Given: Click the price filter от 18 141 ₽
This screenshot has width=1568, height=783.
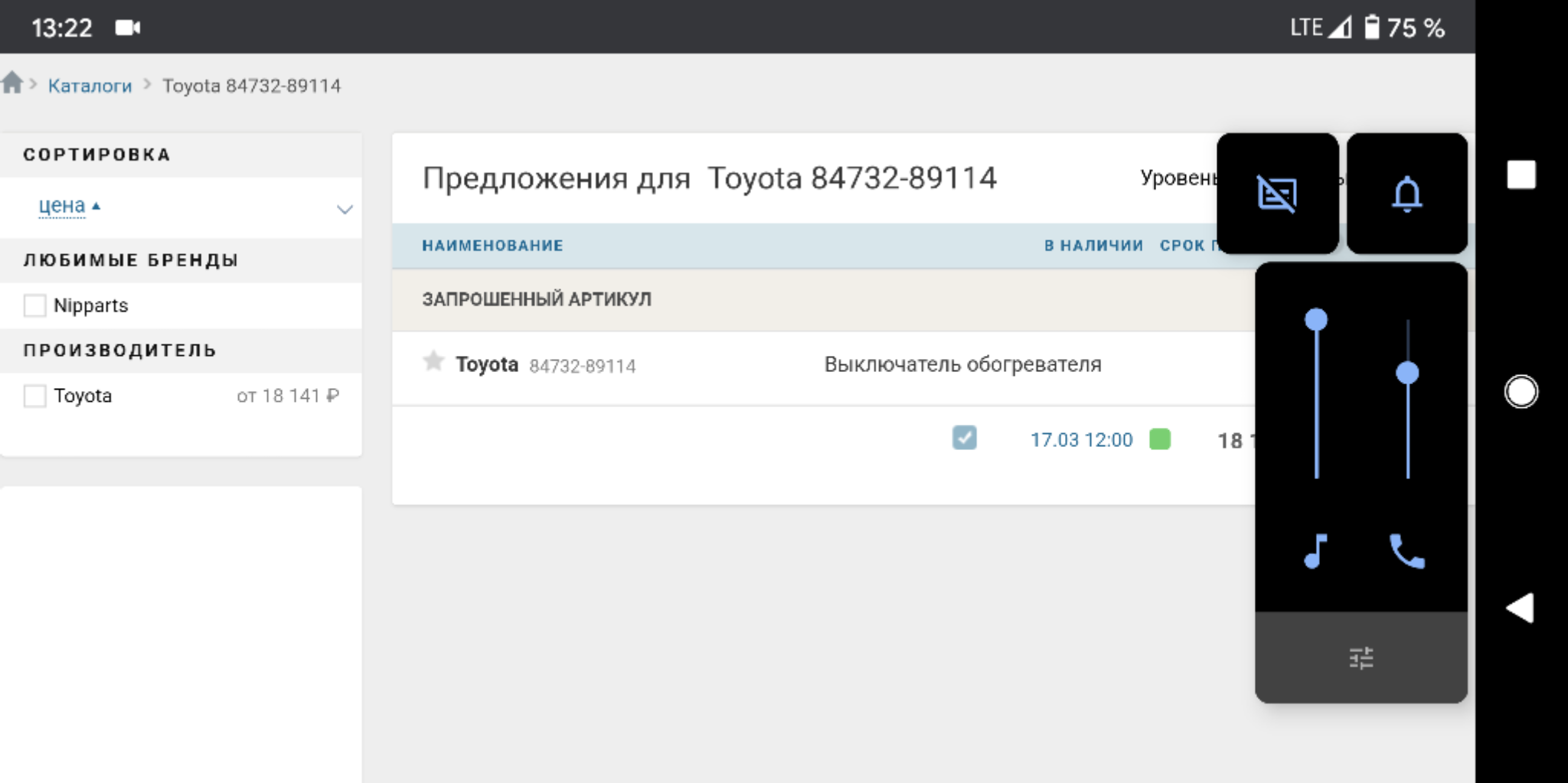Looking at the screenshot, I should pyautogui.click(x=288, y=396).
